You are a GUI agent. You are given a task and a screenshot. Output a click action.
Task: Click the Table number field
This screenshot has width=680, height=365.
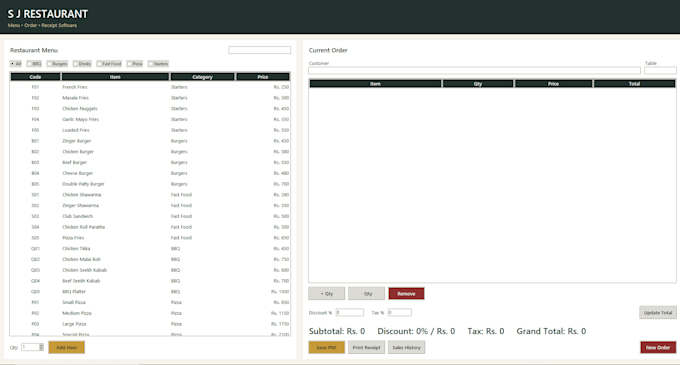click(660, 70)
